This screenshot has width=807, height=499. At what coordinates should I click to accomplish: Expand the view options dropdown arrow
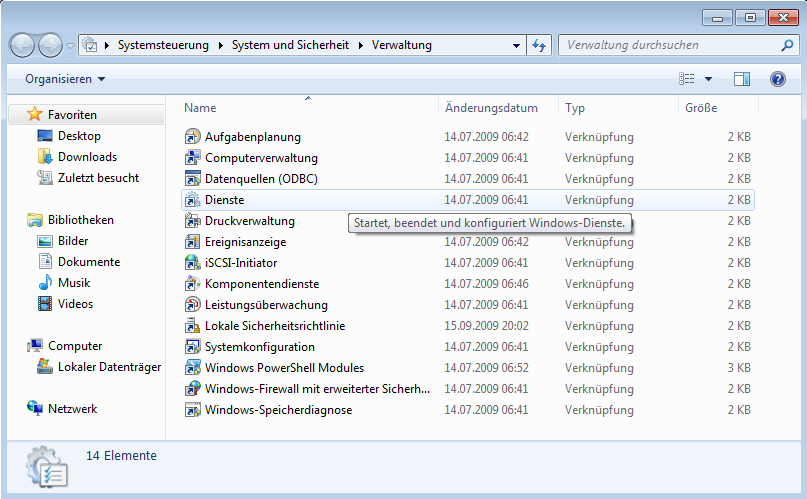709,79
